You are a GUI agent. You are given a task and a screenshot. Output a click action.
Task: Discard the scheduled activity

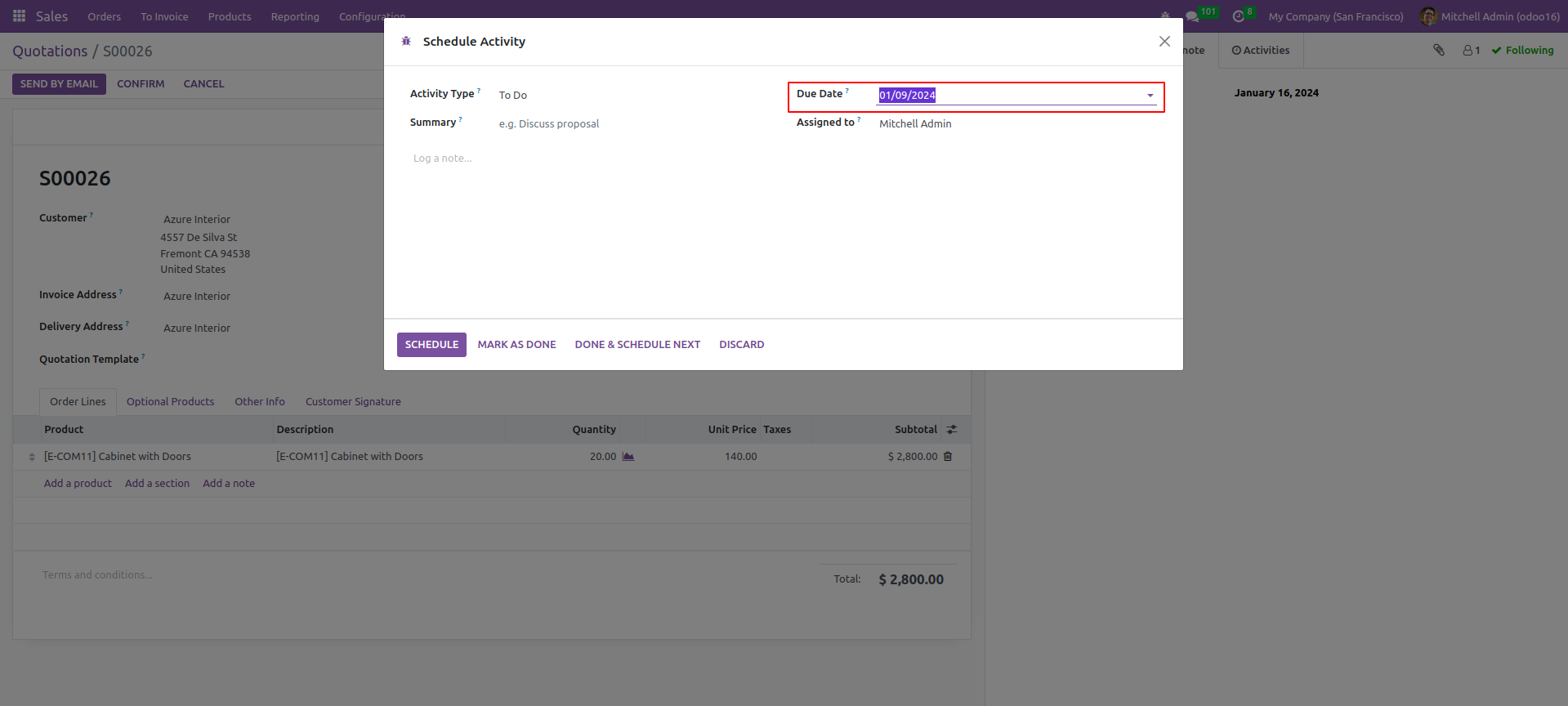click(742, 345)
